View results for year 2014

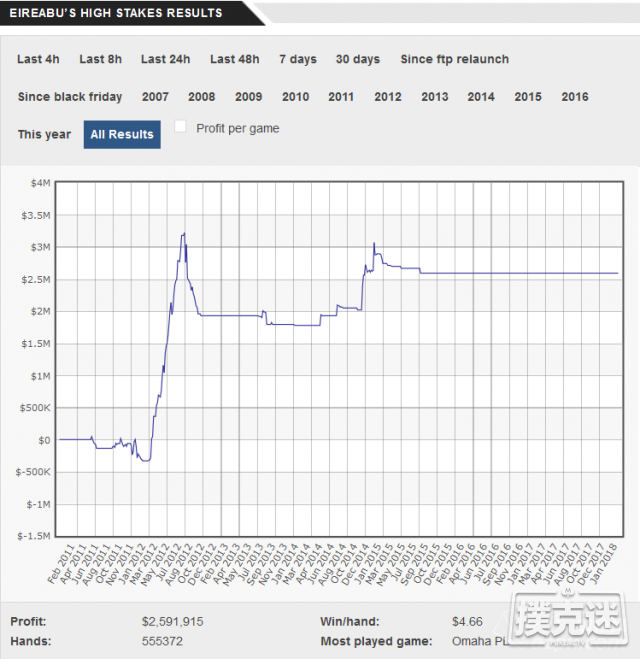pos(481,97)
